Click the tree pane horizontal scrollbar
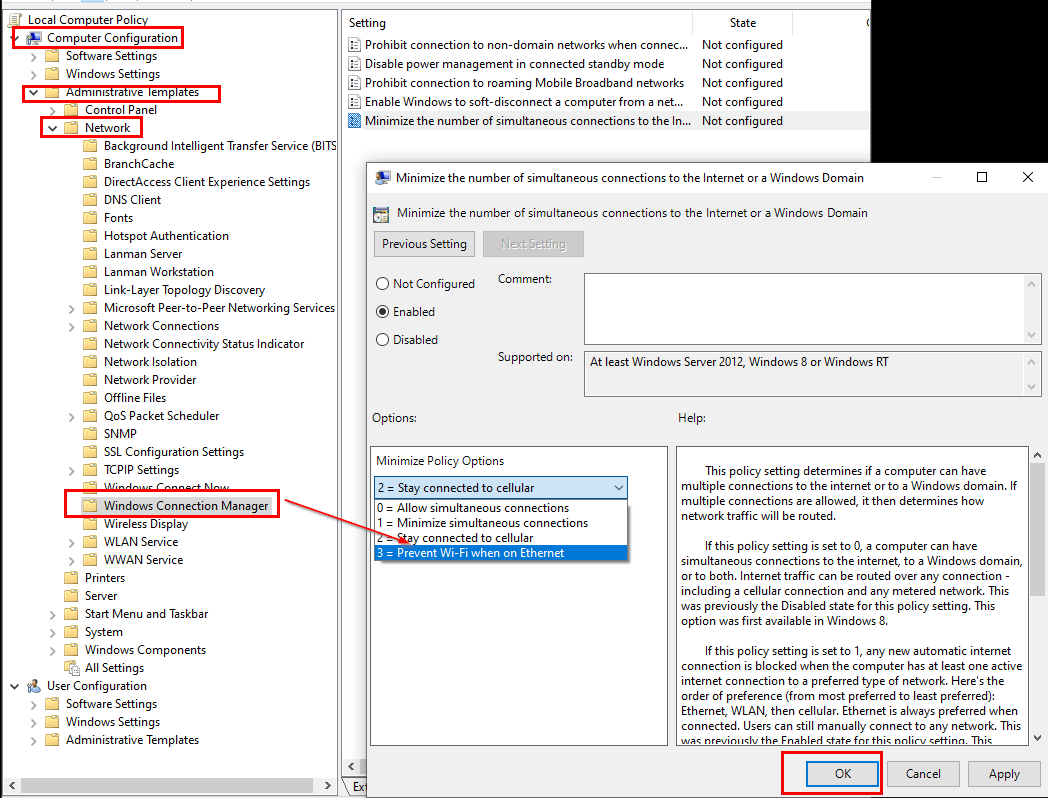Image resolution: width=1048 pixels, height=798 pixels. click(x=168, y=785)
